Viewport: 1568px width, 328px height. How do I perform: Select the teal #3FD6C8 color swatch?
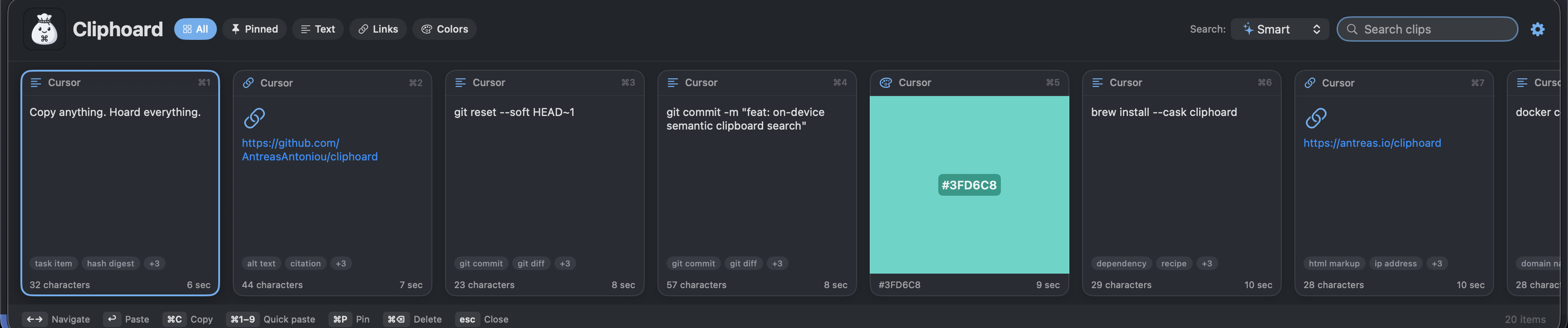[x=969, y=185]
